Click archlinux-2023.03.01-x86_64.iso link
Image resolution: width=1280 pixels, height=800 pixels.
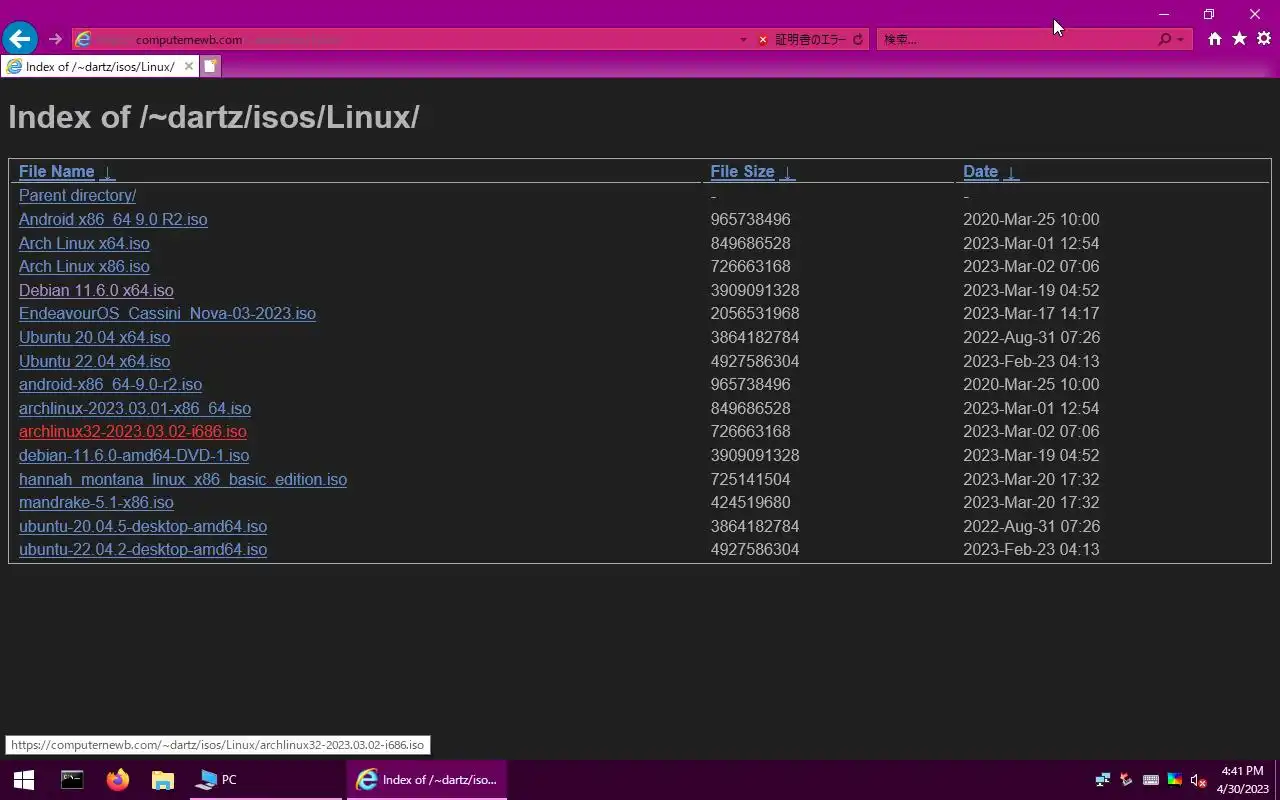coord(135,409)
